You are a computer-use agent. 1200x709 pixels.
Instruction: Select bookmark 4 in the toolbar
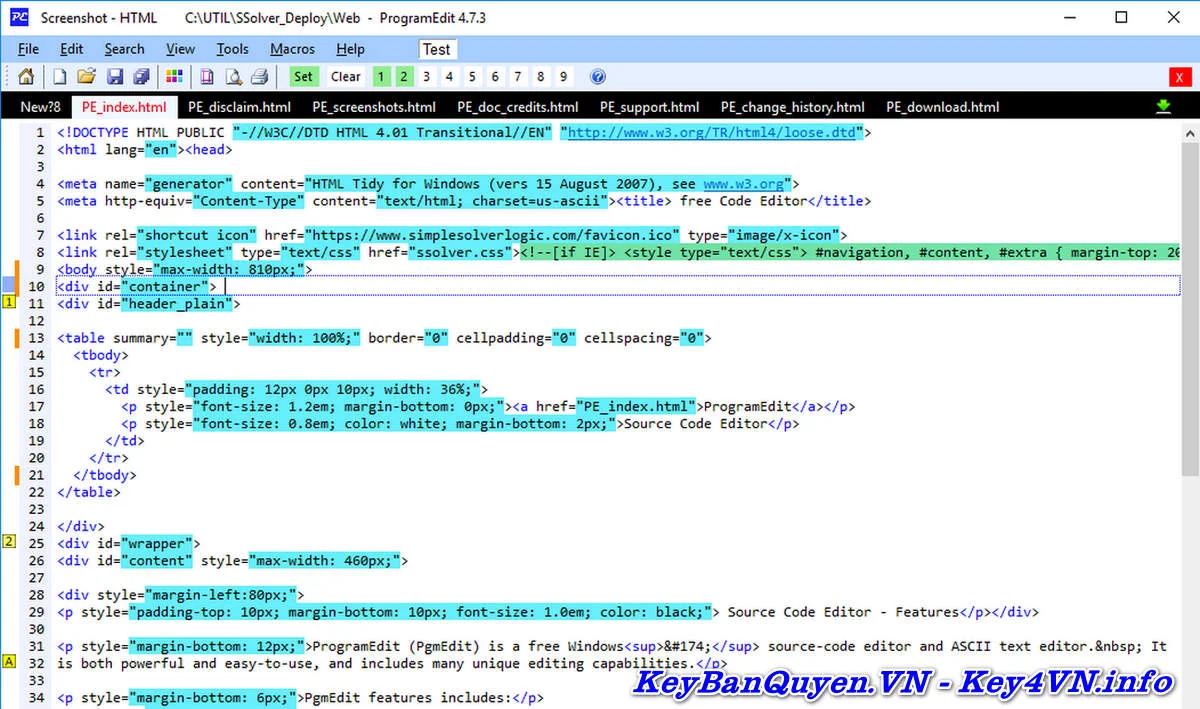[x=449, y=77]
